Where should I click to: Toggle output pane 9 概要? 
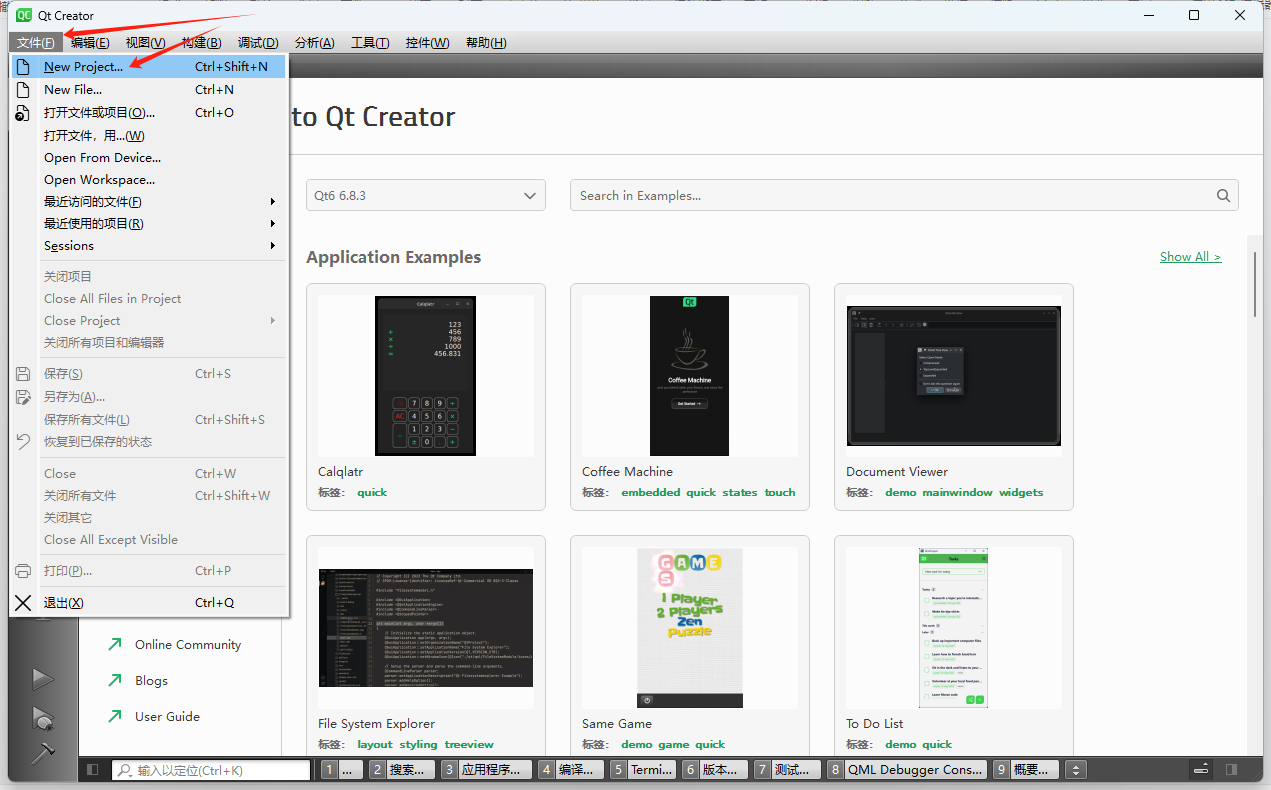coord(1025,770)
